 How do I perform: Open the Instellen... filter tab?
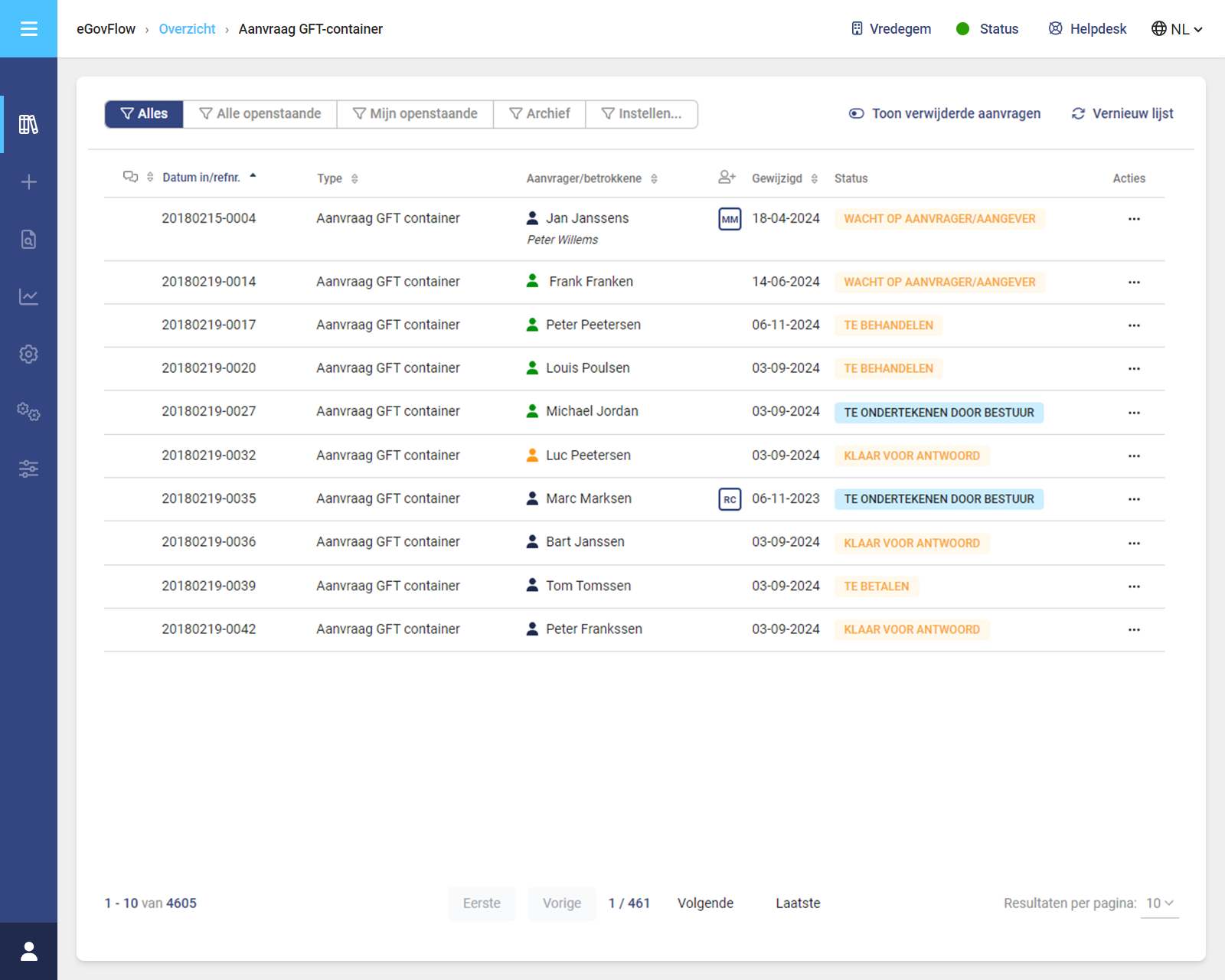(642, 114)
